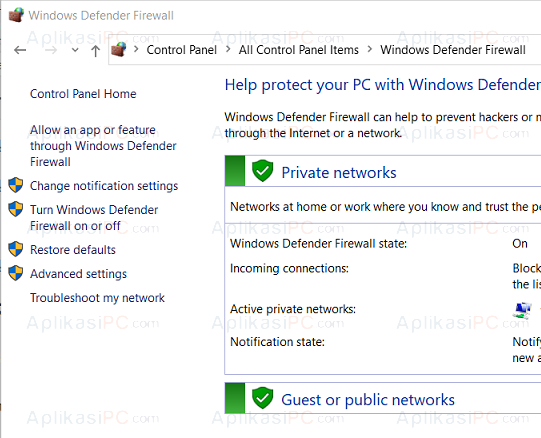541x438 pixels.
Task: Click shield icon beside Restore defaults
Action: click(16, 249)
